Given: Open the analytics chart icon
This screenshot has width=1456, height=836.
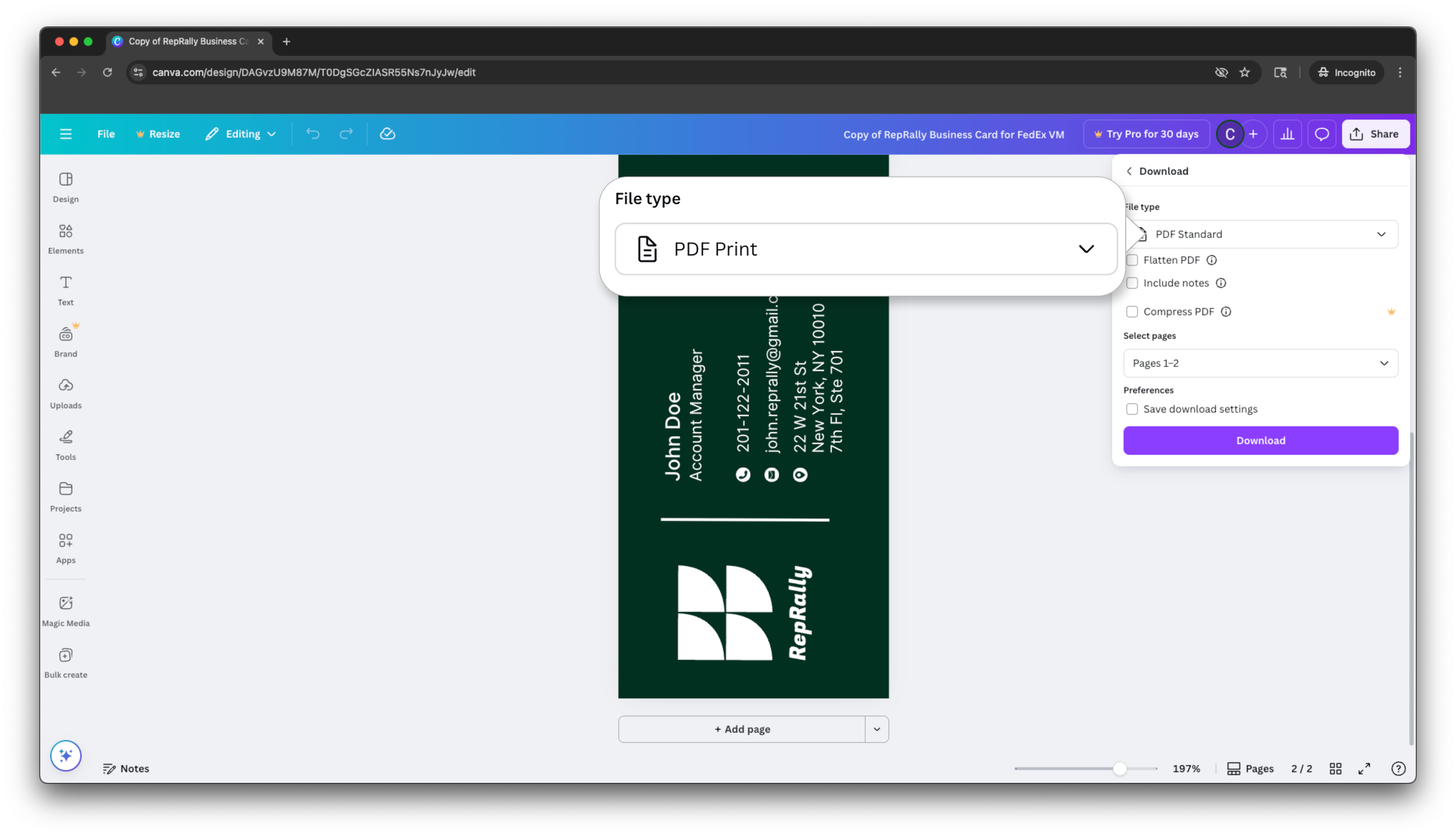Looking at the screenshot, I should pos(1288,134).
